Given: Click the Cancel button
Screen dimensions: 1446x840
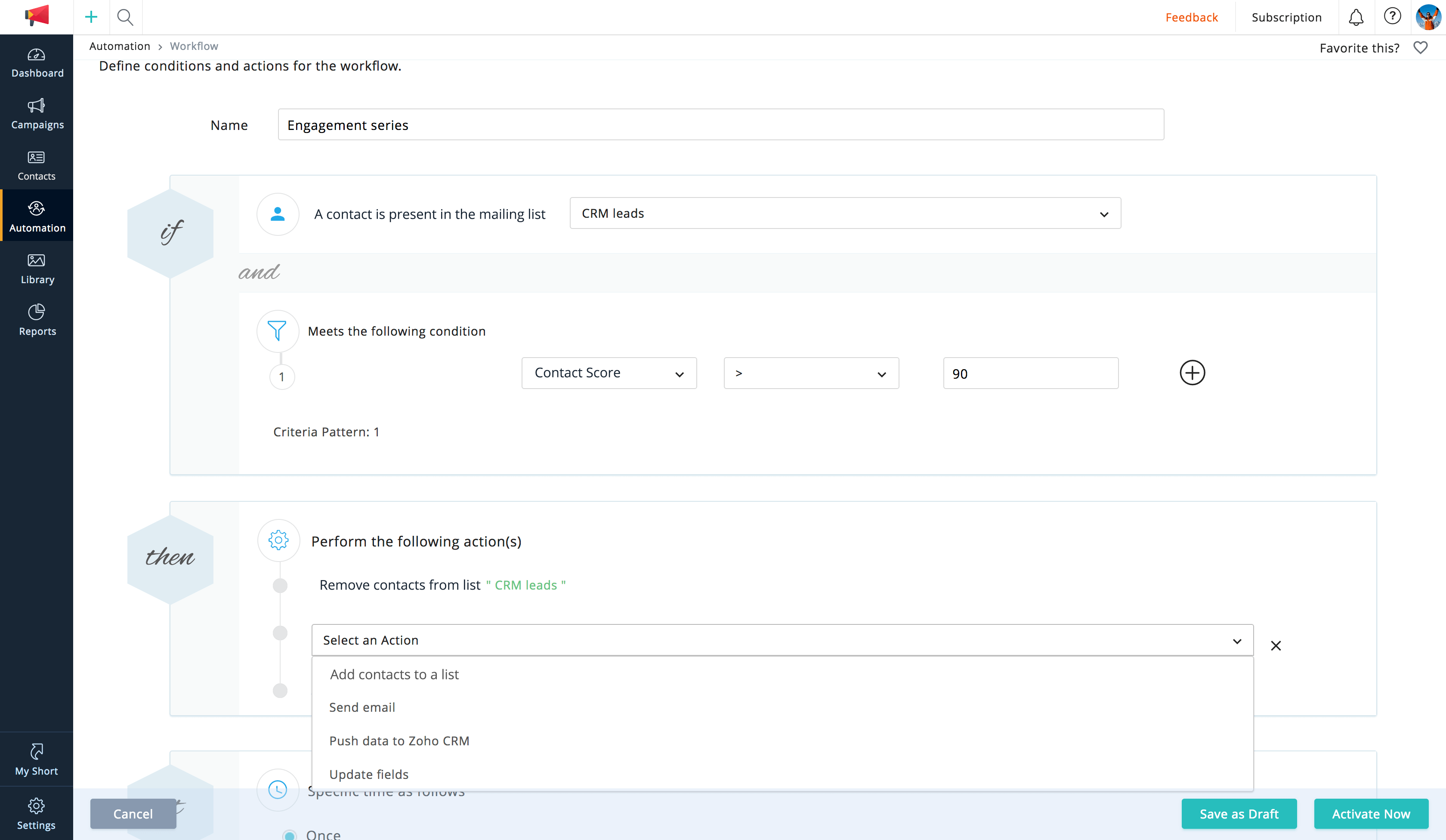Looking at the screenshot, I should pos(133,814).
